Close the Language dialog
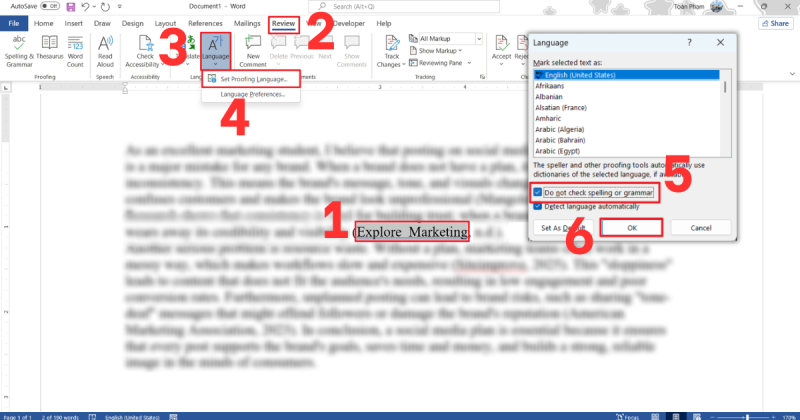This screenshot has height=420, width=800. (720, 42)
